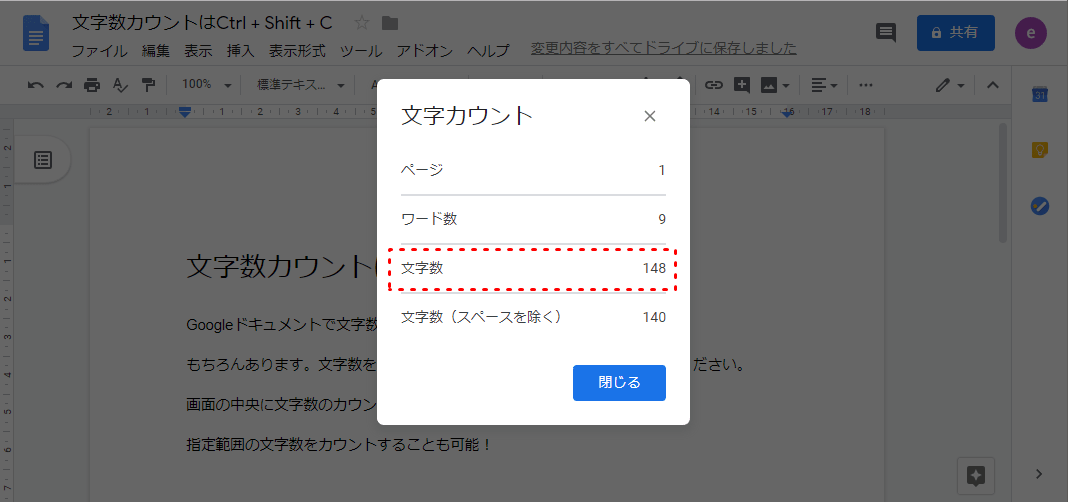Click the blue 共有 share button
The height and width of the screenshot is (502, 1068).
click(955, 33)
